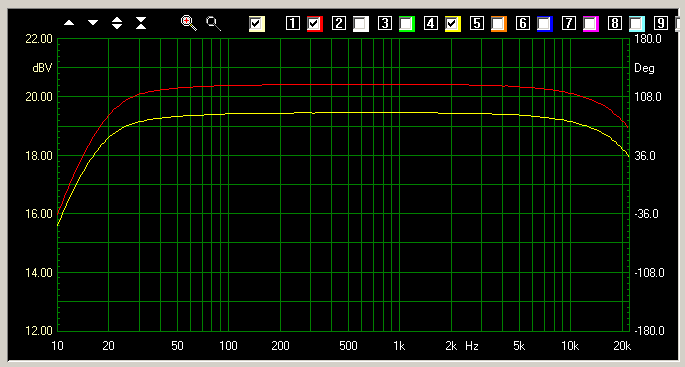Enable the green trace 3 checkbox
Viewport: 685px width, 367px height.
click(407, 24)
